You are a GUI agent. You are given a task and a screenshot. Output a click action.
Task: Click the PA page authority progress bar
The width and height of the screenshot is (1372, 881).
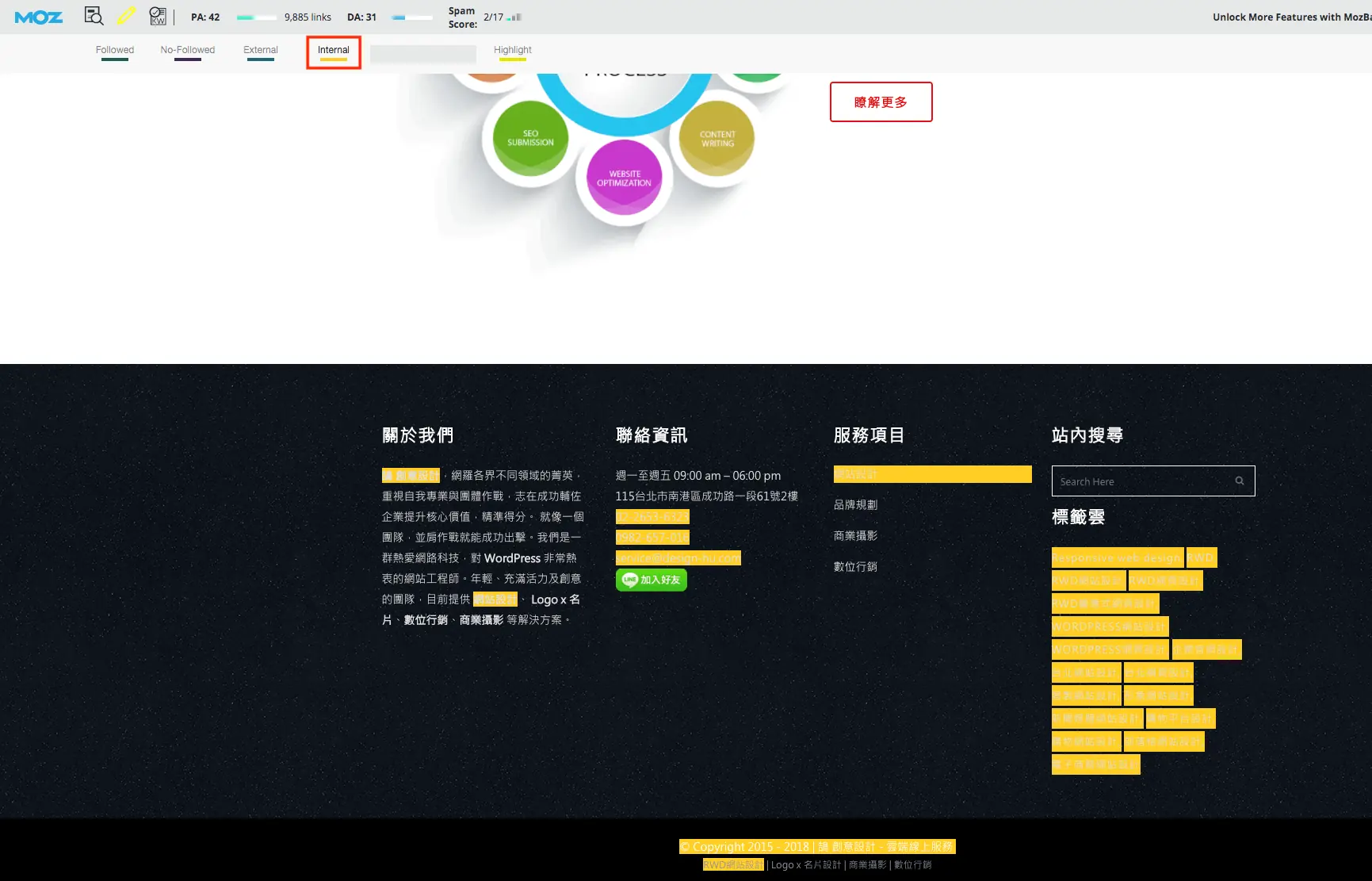(x=257, y=17)
